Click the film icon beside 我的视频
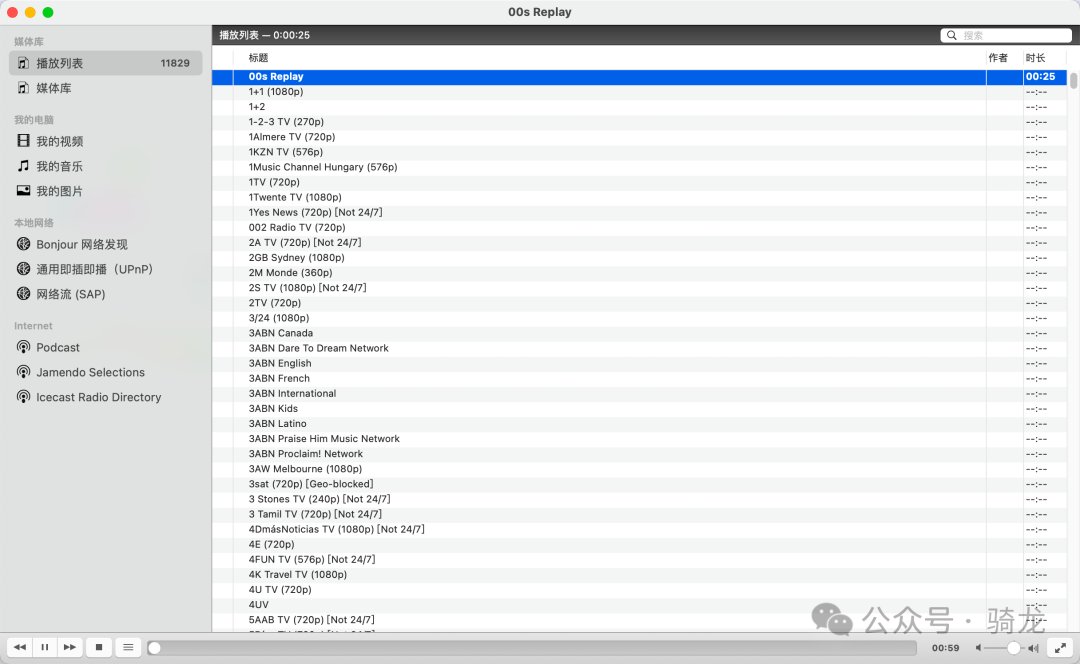Viewport: 1080px width, 664px height. point(23,141)
